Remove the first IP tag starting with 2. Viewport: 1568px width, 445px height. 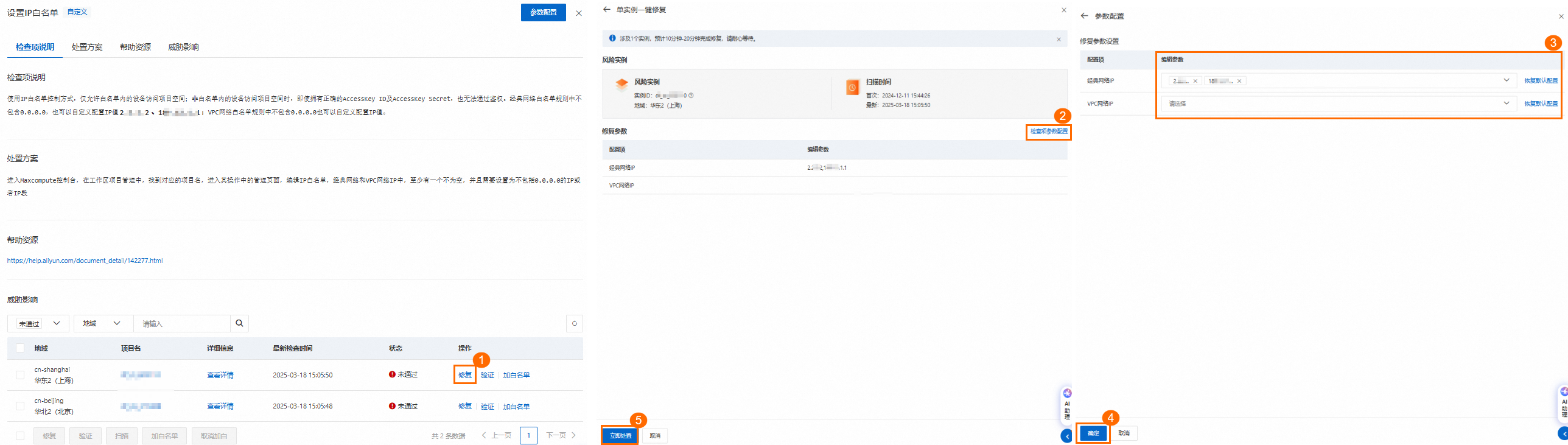1195,81
